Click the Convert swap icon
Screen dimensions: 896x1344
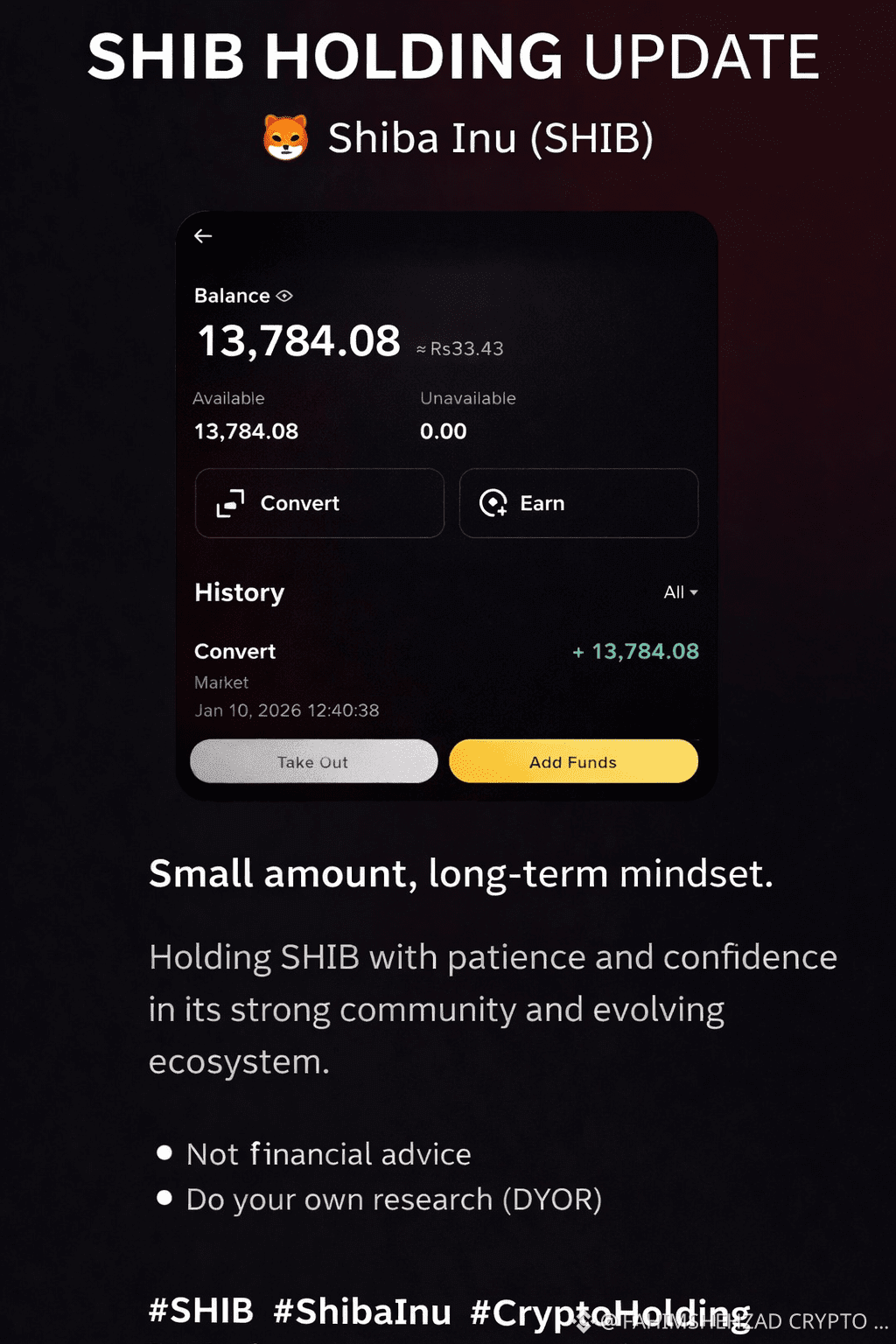point(230,503)
